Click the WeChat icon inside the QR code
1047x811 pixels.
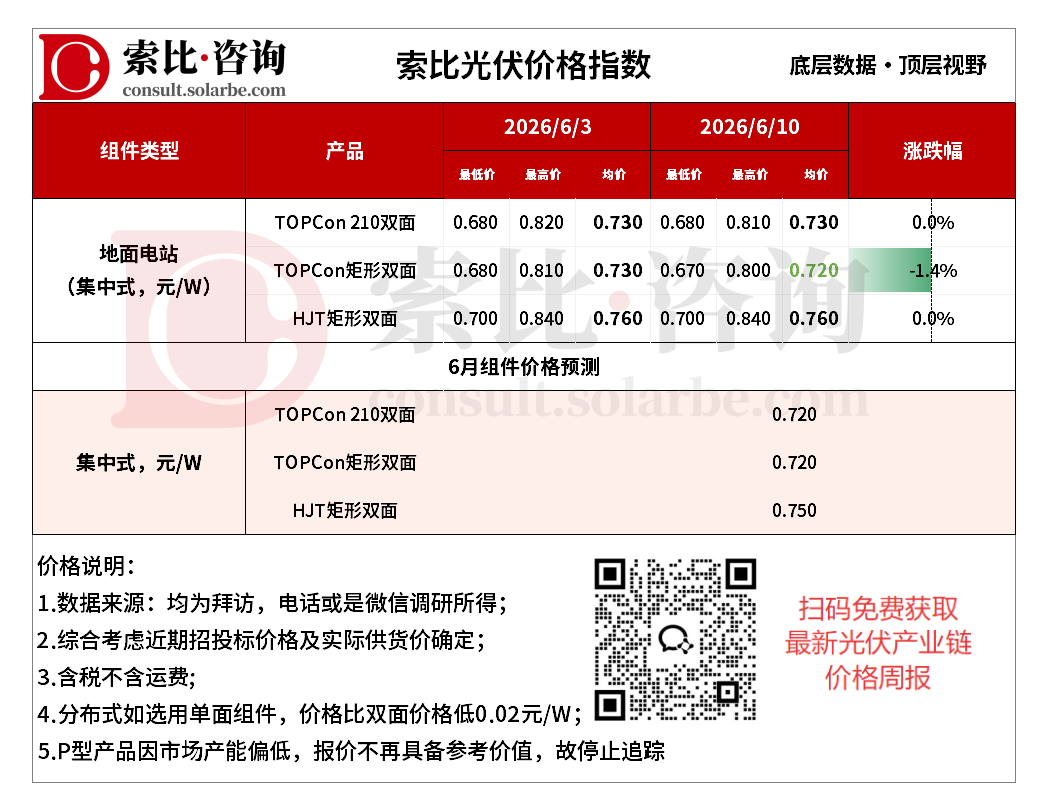674,639
